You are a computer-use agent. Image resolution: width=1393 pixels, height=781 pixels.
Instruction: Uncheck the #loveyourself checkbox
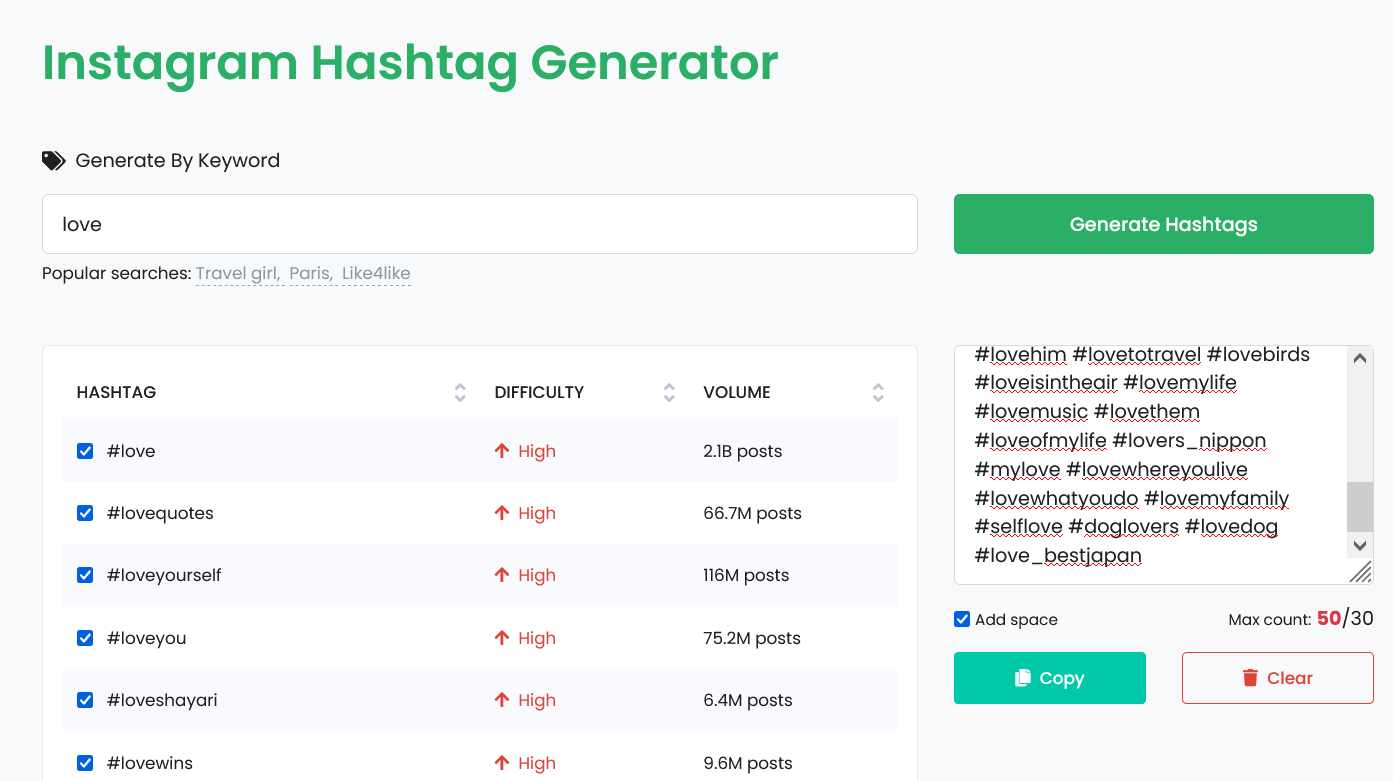tap(85, 575)
